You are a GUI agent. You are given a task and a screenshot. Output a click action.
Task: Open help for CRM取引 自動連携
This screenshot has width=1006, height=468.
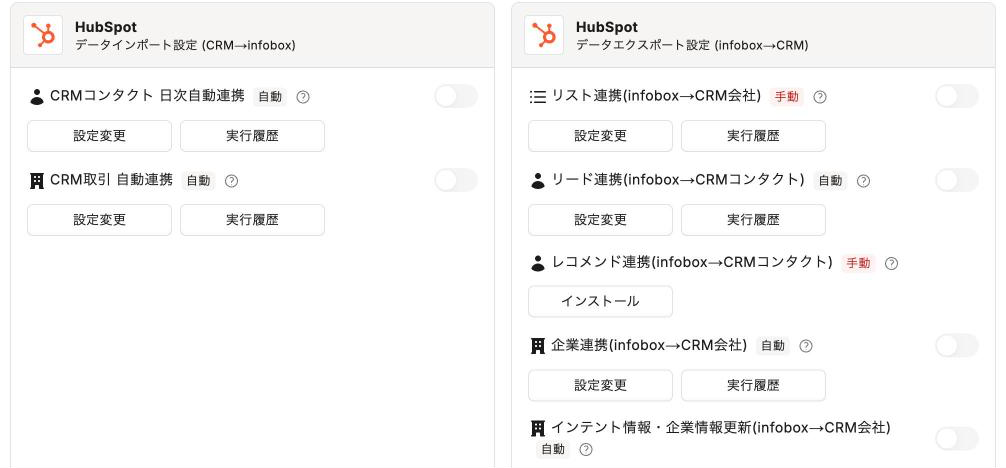point(232,181)
